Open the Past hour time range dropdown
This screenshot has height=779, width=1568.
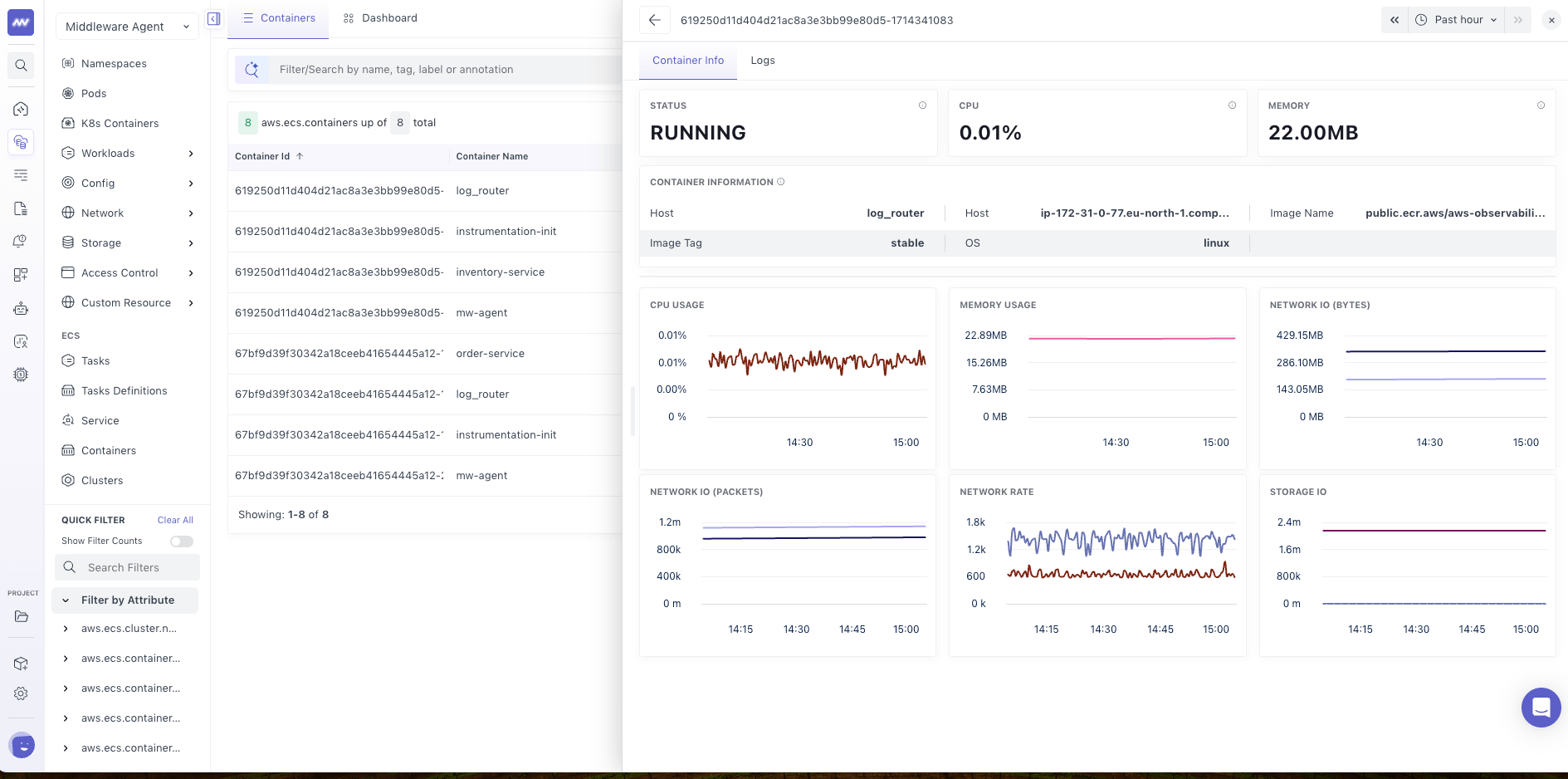pos(1457,20)
